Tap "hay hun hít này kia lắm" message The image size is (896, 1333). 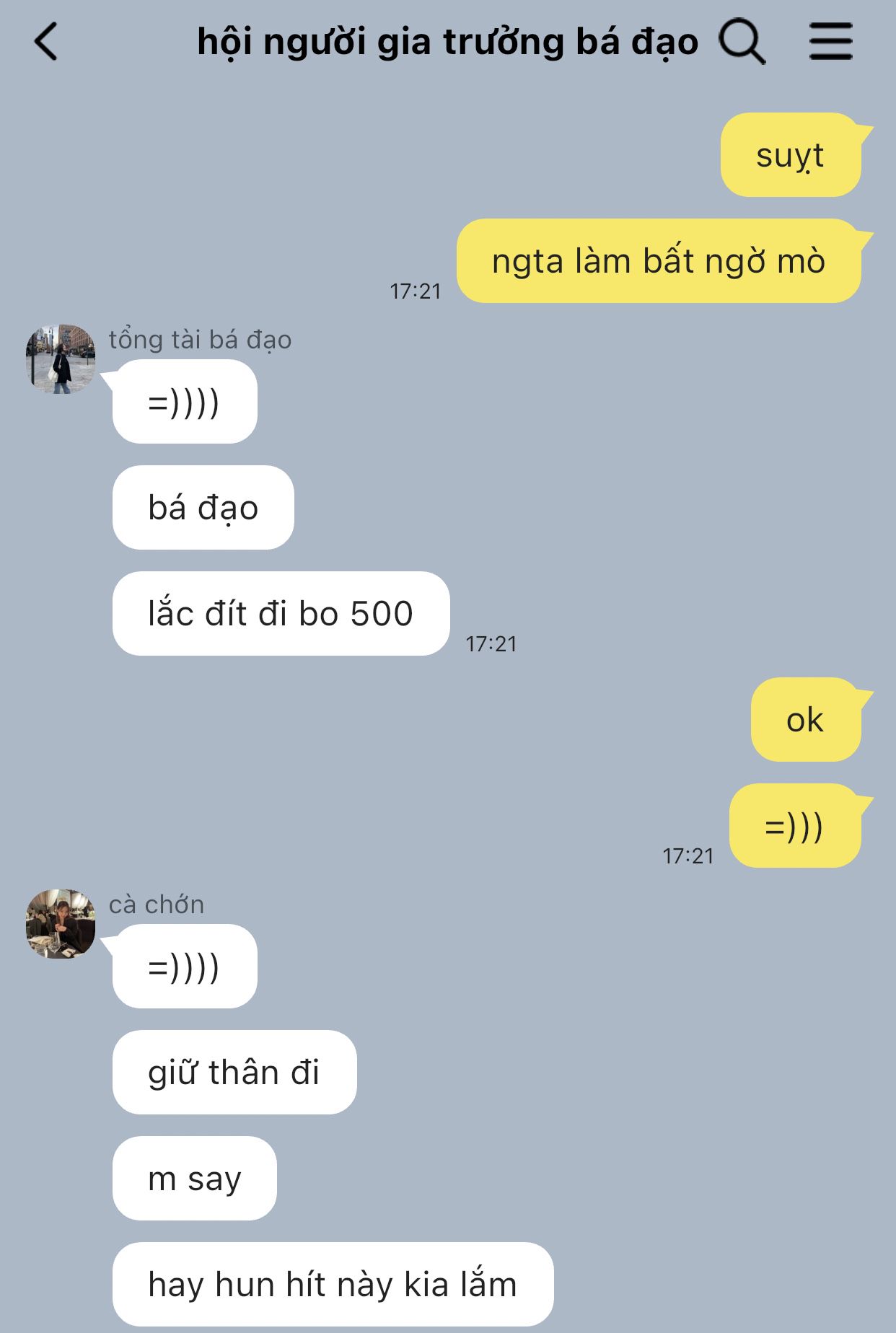[x=333, y=1284]
